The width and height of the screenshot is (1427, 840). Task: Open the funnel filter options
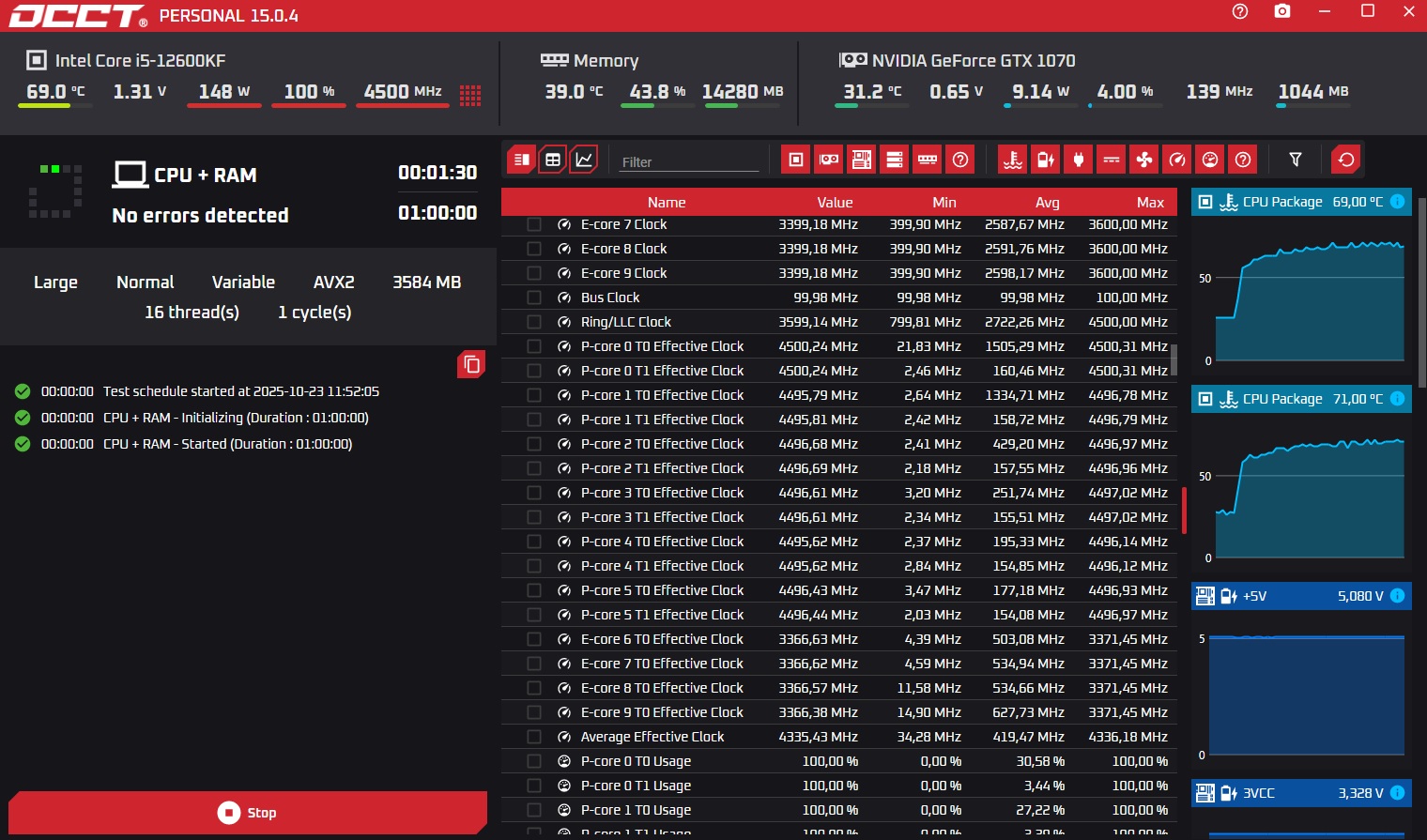1296,160
